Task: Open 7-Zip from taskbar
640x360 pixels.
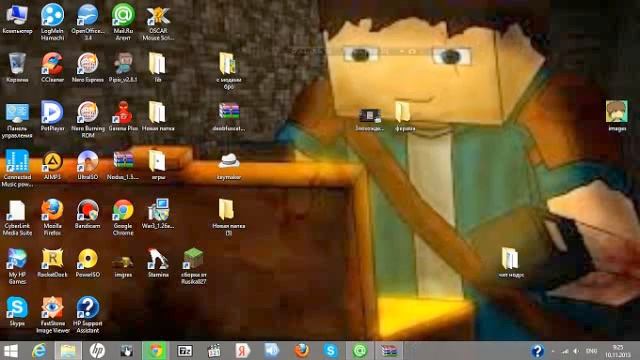Action: [184, 351]
